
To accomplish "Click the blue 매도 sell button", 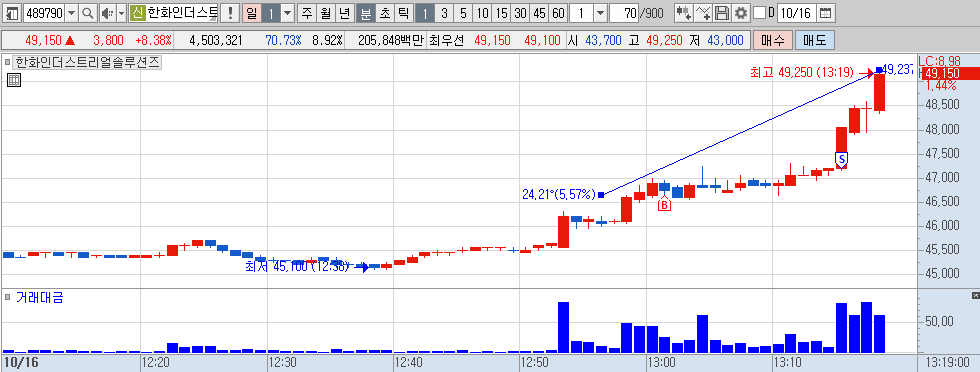I will (x=814, y=41).
